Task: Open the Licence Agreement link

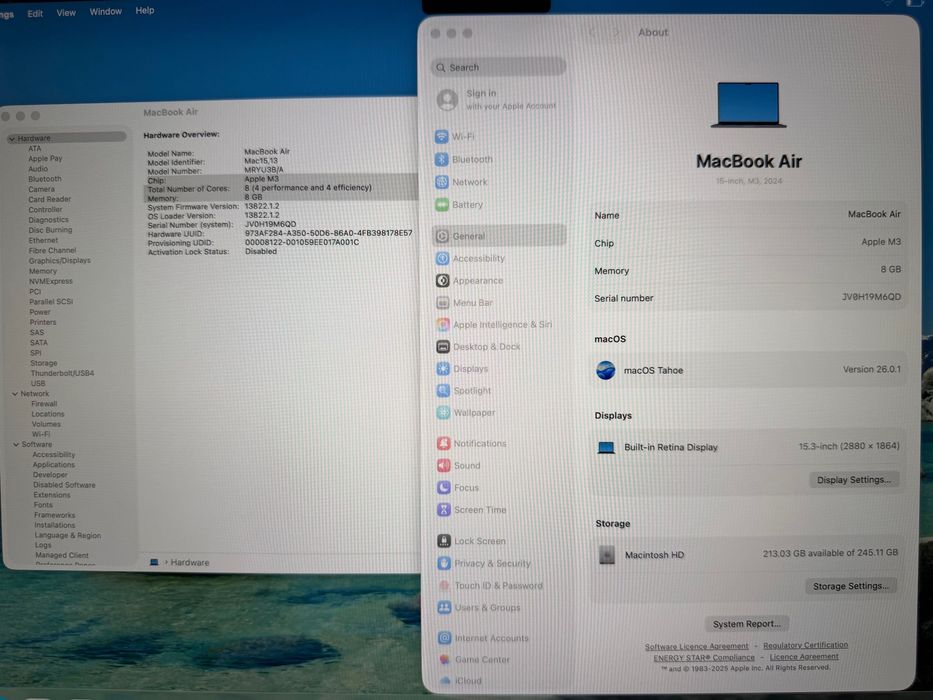Action: pos(804,657)
